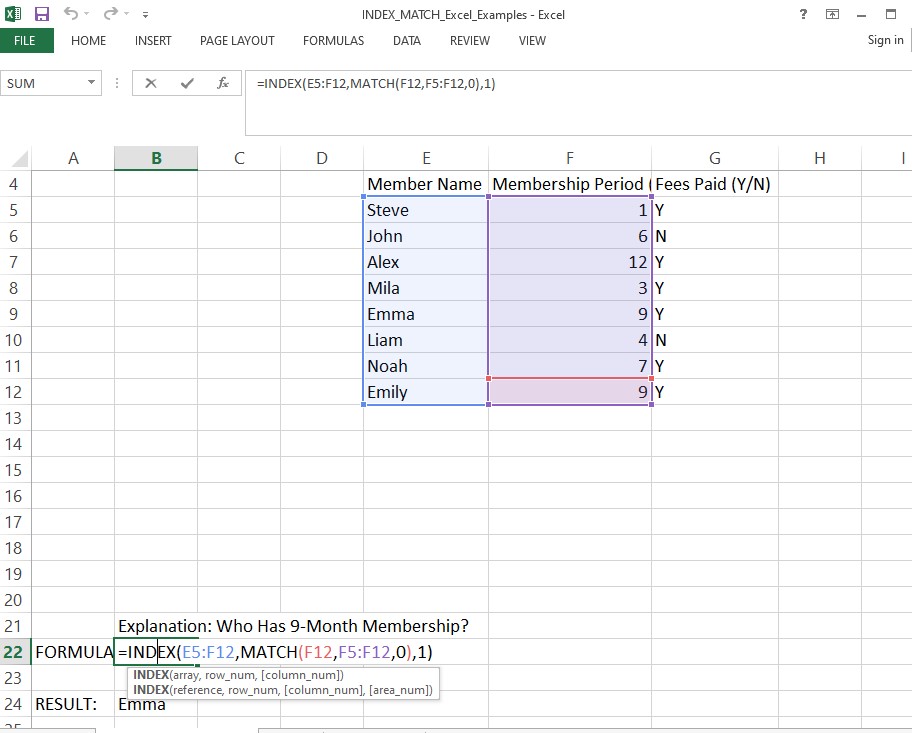Confirm the formula with the checkmark icon
Screen dimensions: 912x733
tap(187, 84)
